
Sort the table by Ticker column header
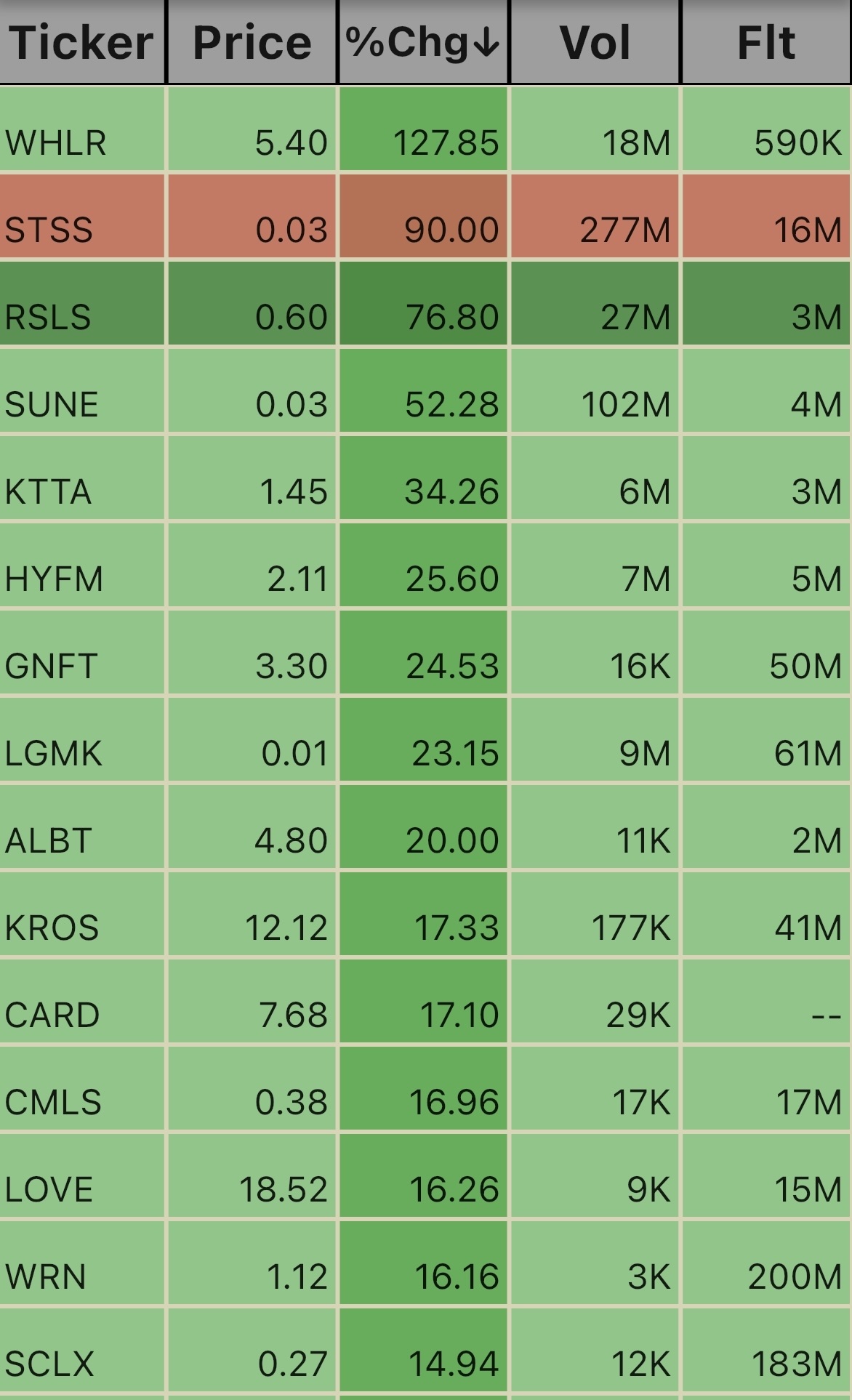coord(81,42)
